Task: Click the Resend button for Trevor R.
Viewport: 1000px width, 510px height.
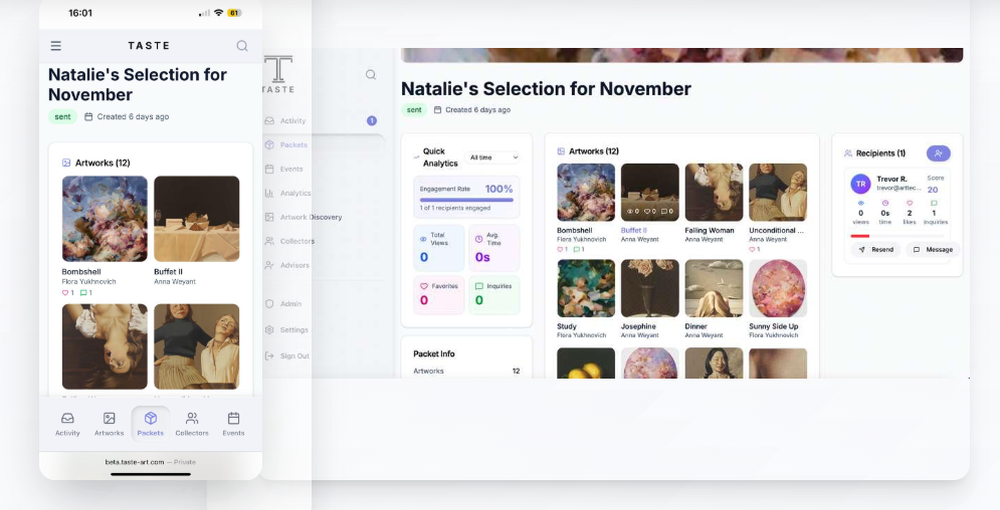Action: tap(876, 250)
